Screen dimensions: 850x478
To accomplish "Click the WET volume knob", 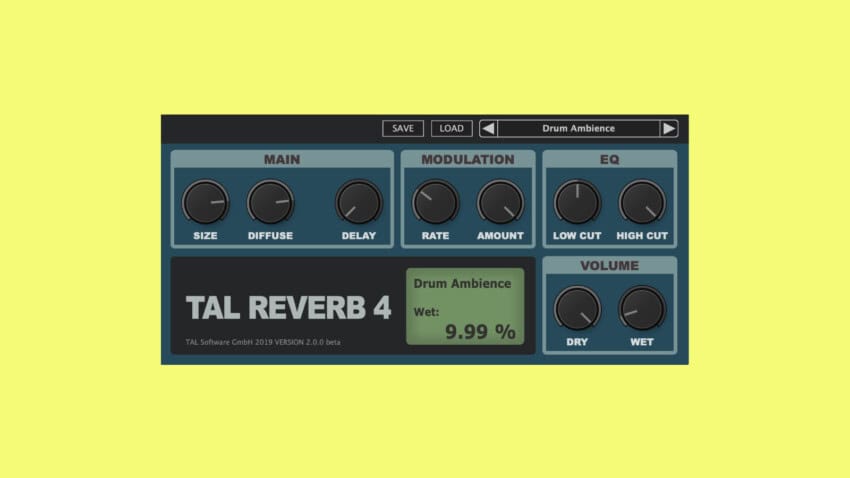I will point(642,308).
